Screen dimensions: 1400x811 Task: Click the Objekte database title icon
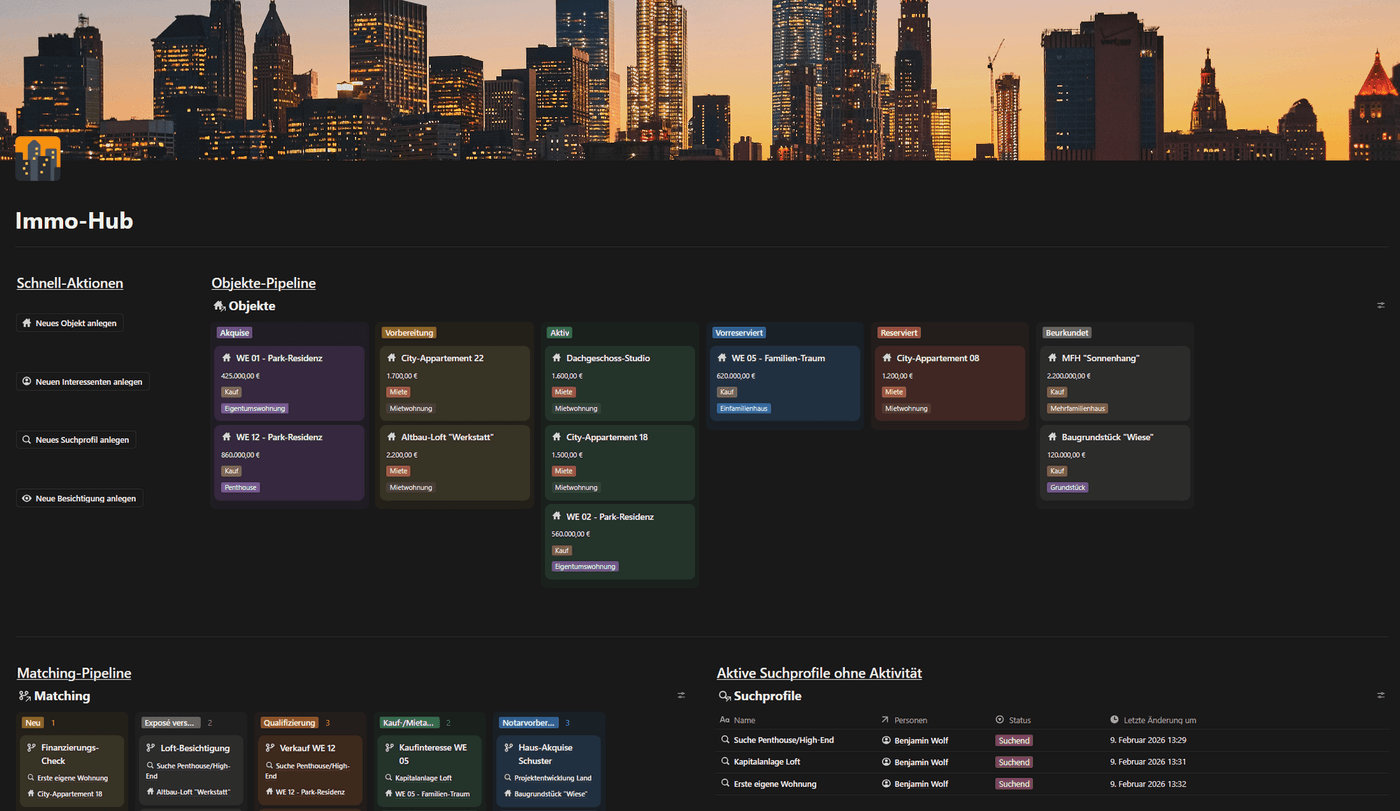point(219,306)
